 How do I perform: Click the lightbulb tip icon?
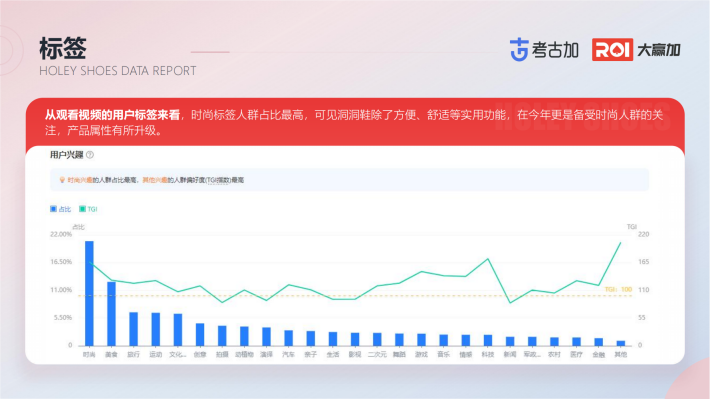62,180
